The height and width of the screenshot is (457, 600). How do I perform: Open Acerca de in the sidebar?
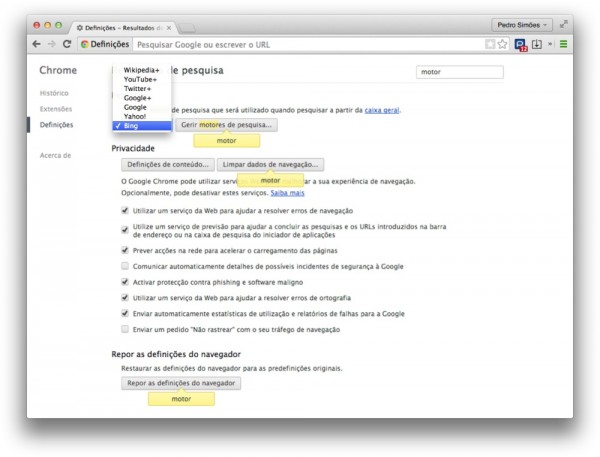coord(55,155)
